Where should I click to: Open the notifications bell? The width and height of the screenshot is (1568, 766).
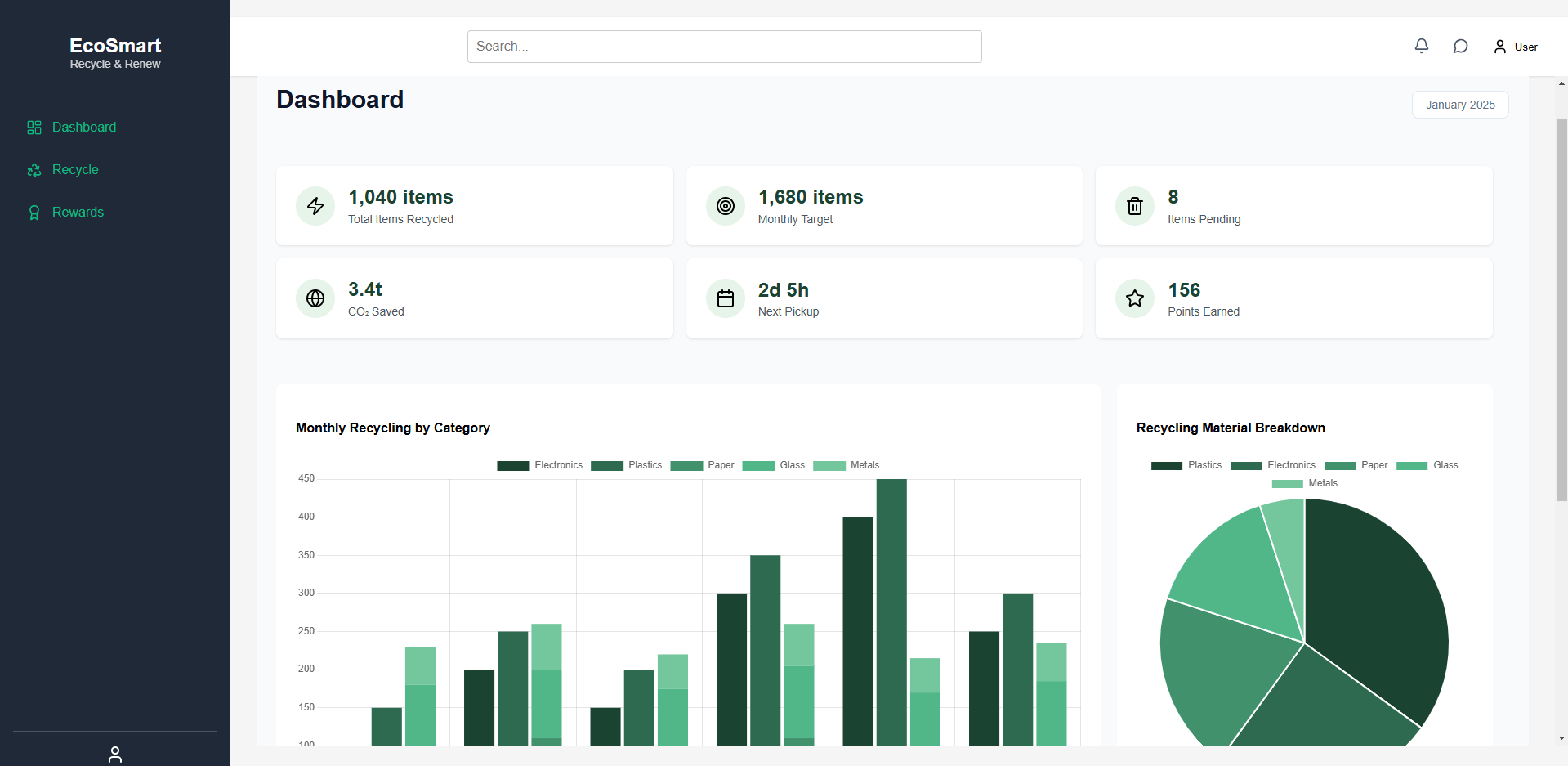coord(1422,46)
